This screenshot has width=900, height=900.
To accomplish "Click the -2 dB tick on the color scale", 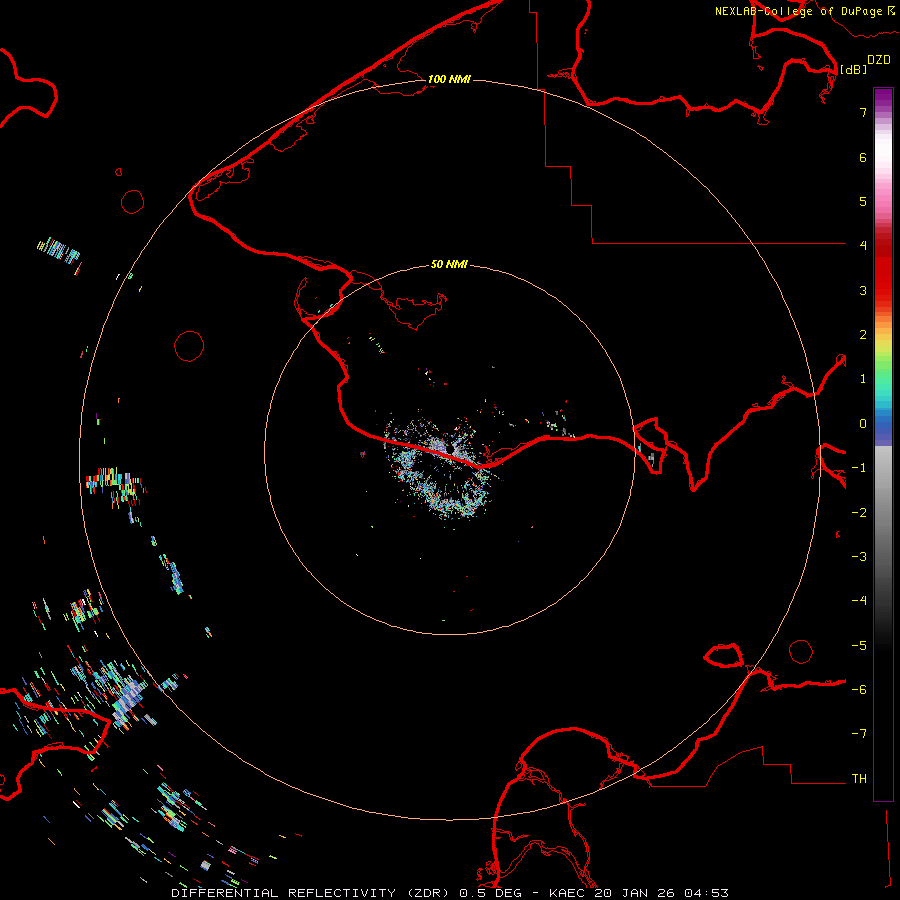I will (x=859, y=513).
